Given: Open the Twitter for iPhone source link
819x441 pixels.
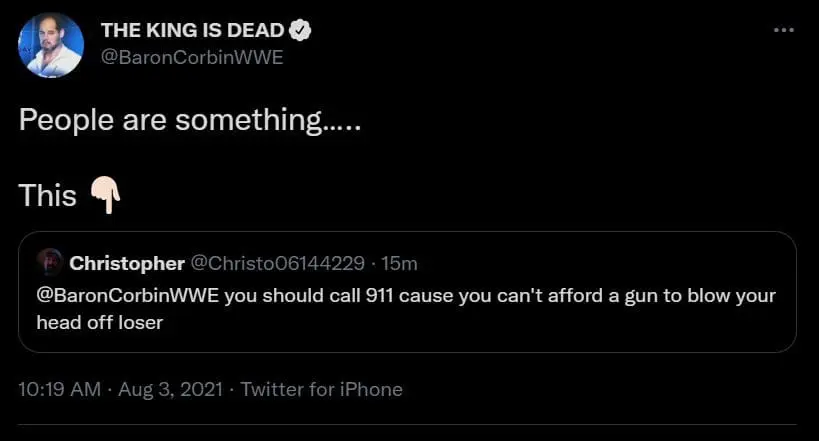Looking at the screenshot, I should [x=321, y=389].
